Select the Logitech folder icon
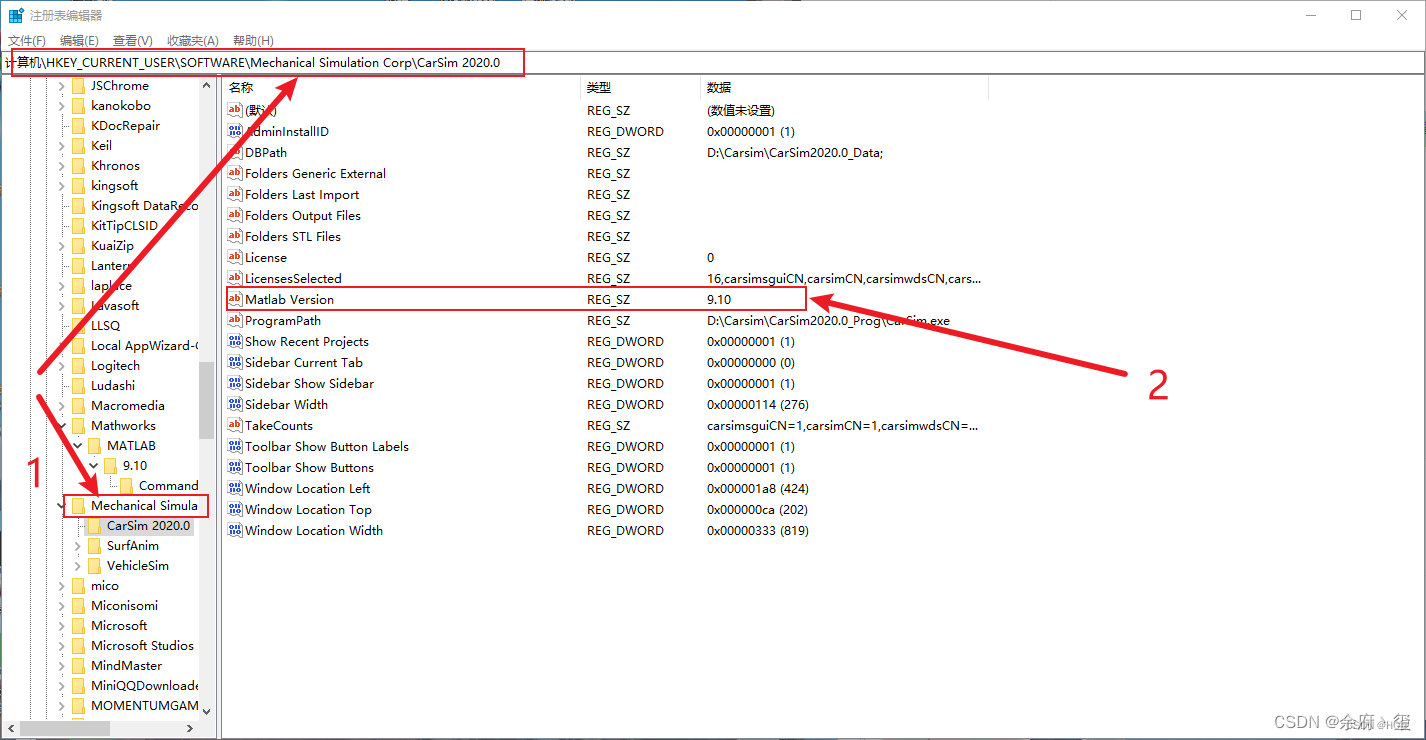Viewport: 1426px width, 740px height. 78,365
